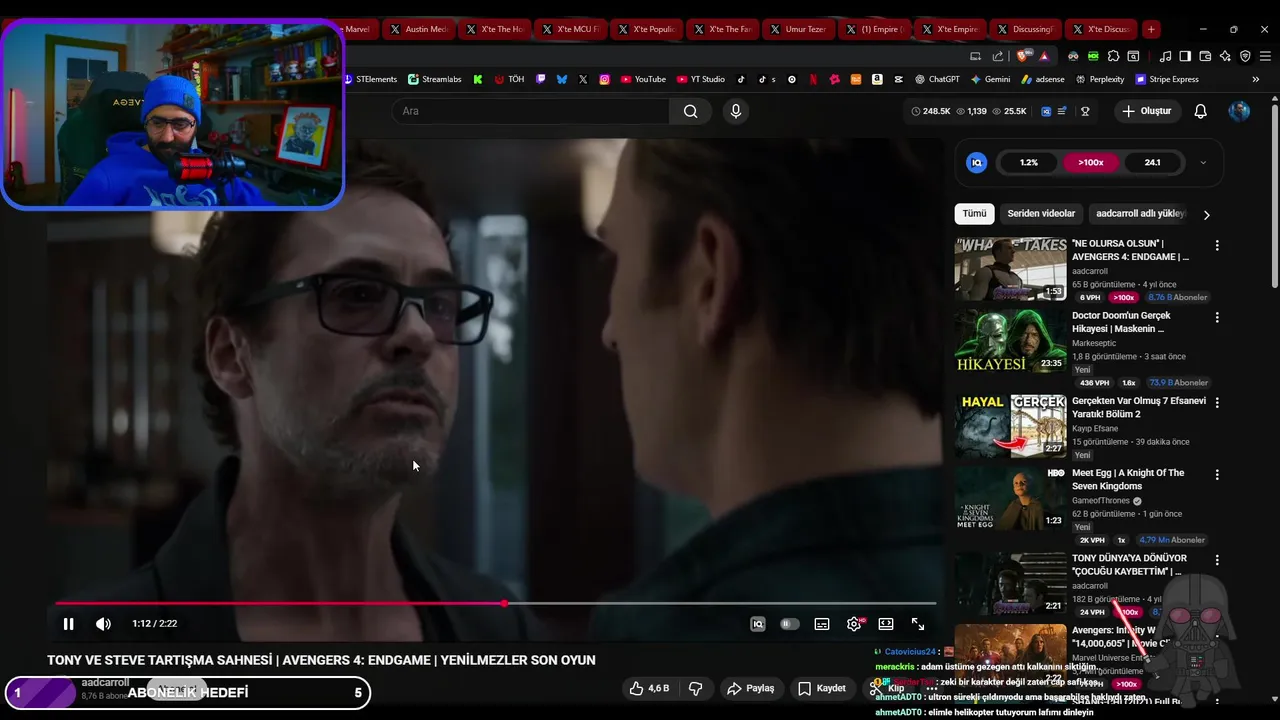Click share page icon in address bar
The height and width of the screenshot is (720, 1280).
pos(998,56)
